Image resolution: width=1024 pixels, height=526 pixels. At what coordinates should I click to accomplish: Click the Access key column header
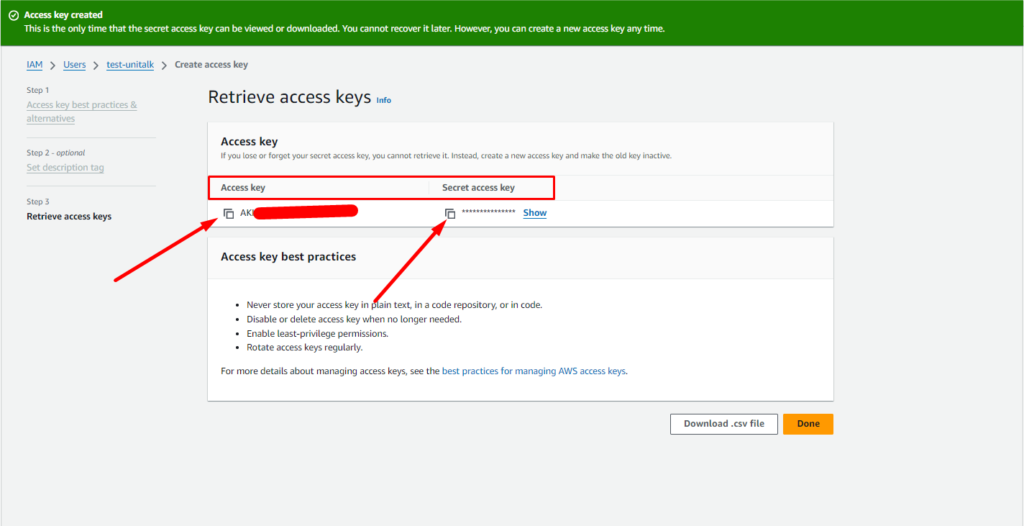pyautogui.click(x=243, y=188)
